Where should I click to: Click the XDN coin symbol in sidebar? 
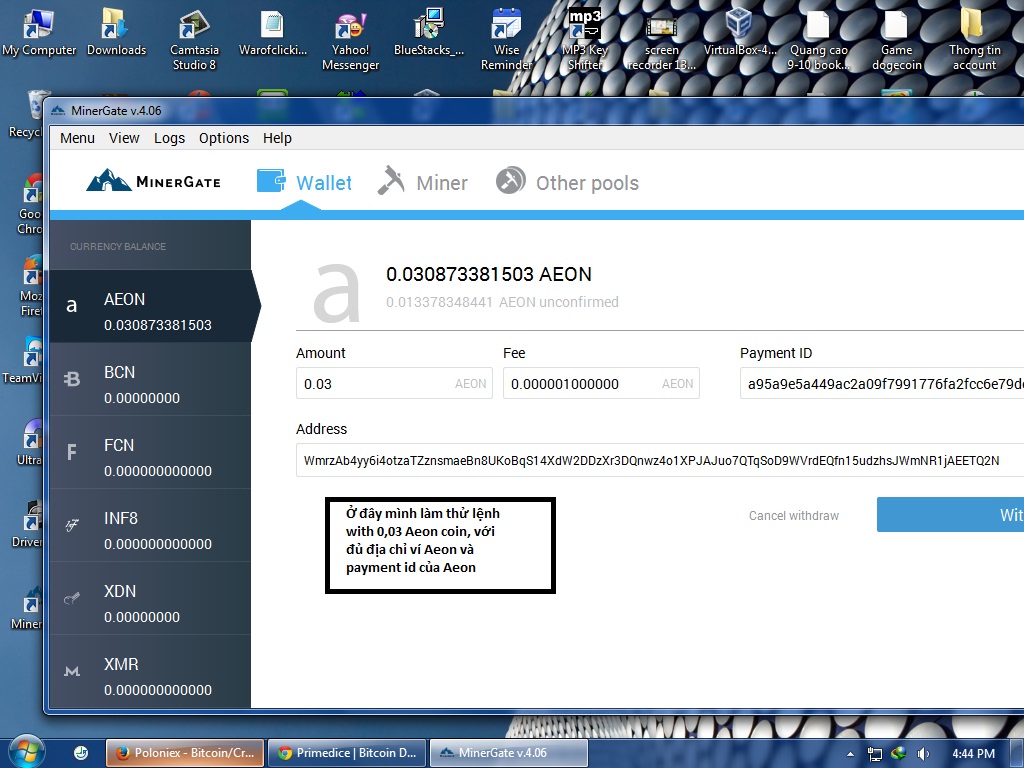coord(72,598)
